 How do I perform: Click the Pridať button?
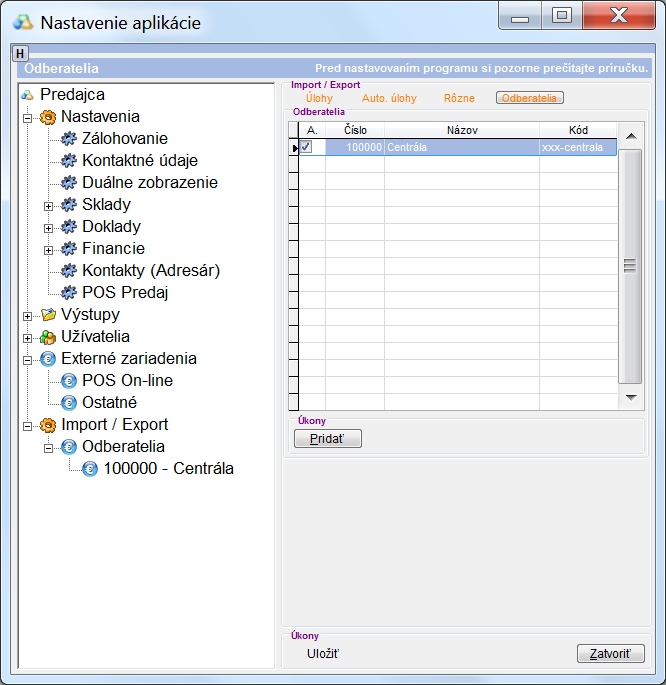point(327,439)
